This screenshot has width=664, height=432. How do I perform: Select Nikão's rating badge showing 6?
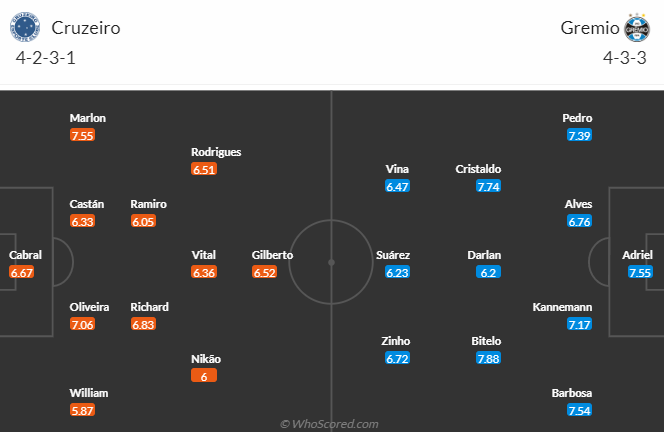coord(204,376)
